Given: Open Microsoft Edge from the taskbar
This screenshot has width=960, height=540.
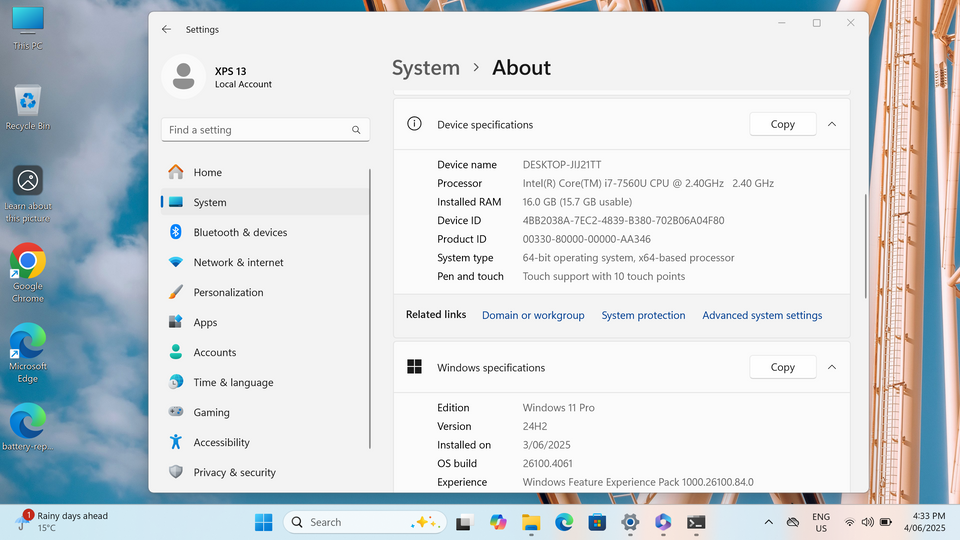Looking at the screenshot, I should pos(564,522).
